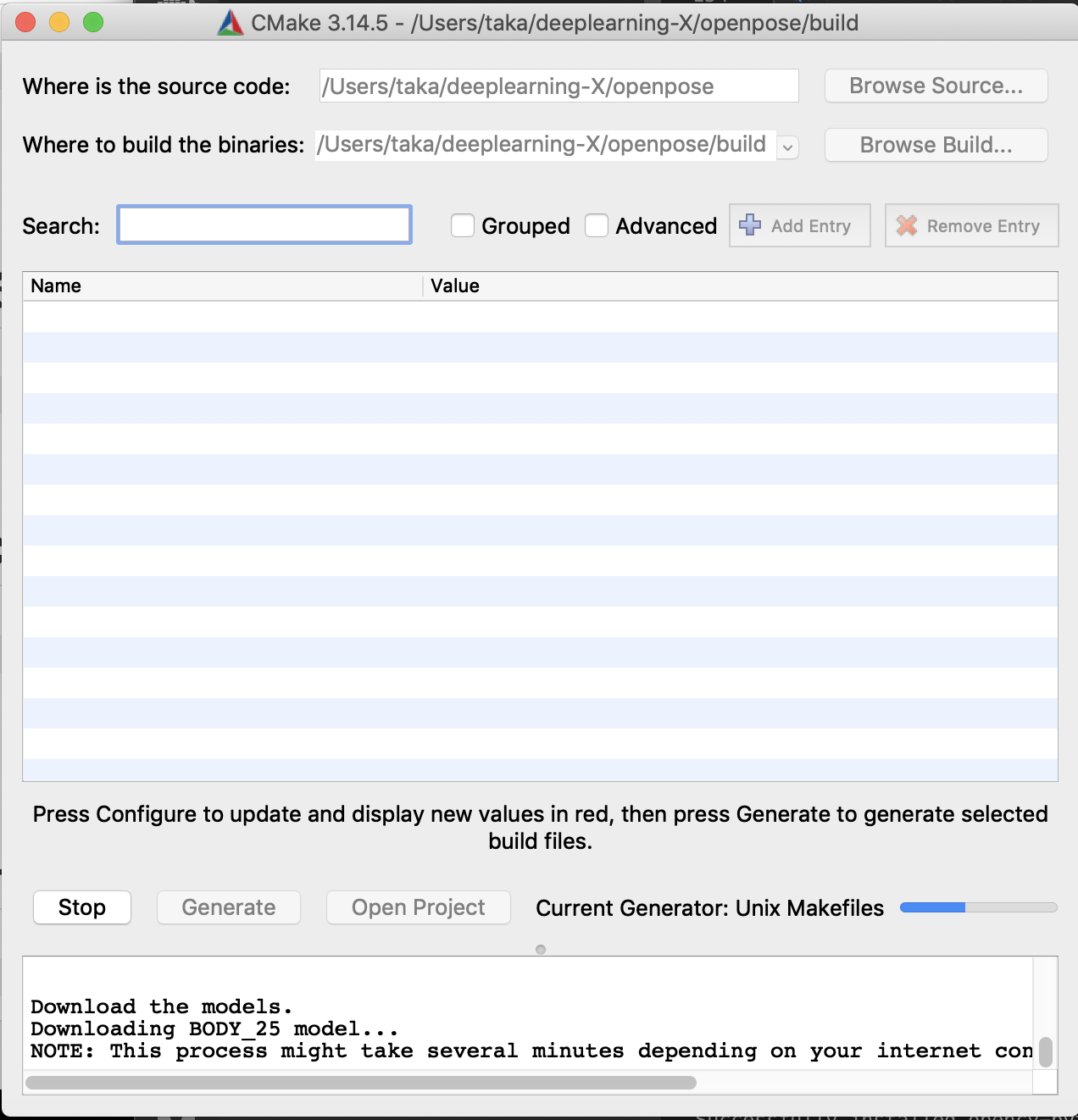Image resolution: width=1078 pixels, height=1120 pixels.
Task: Click Add Entry button
Action: coord(800,225)
